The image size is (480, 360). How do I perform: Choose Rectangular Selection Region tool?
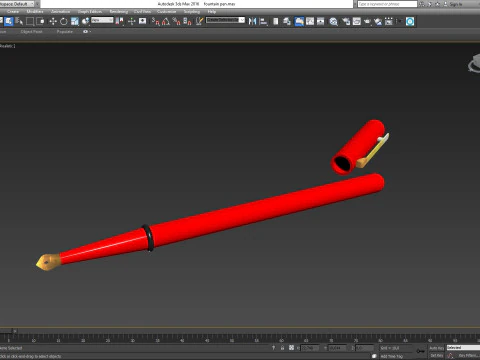pos(30,21)
